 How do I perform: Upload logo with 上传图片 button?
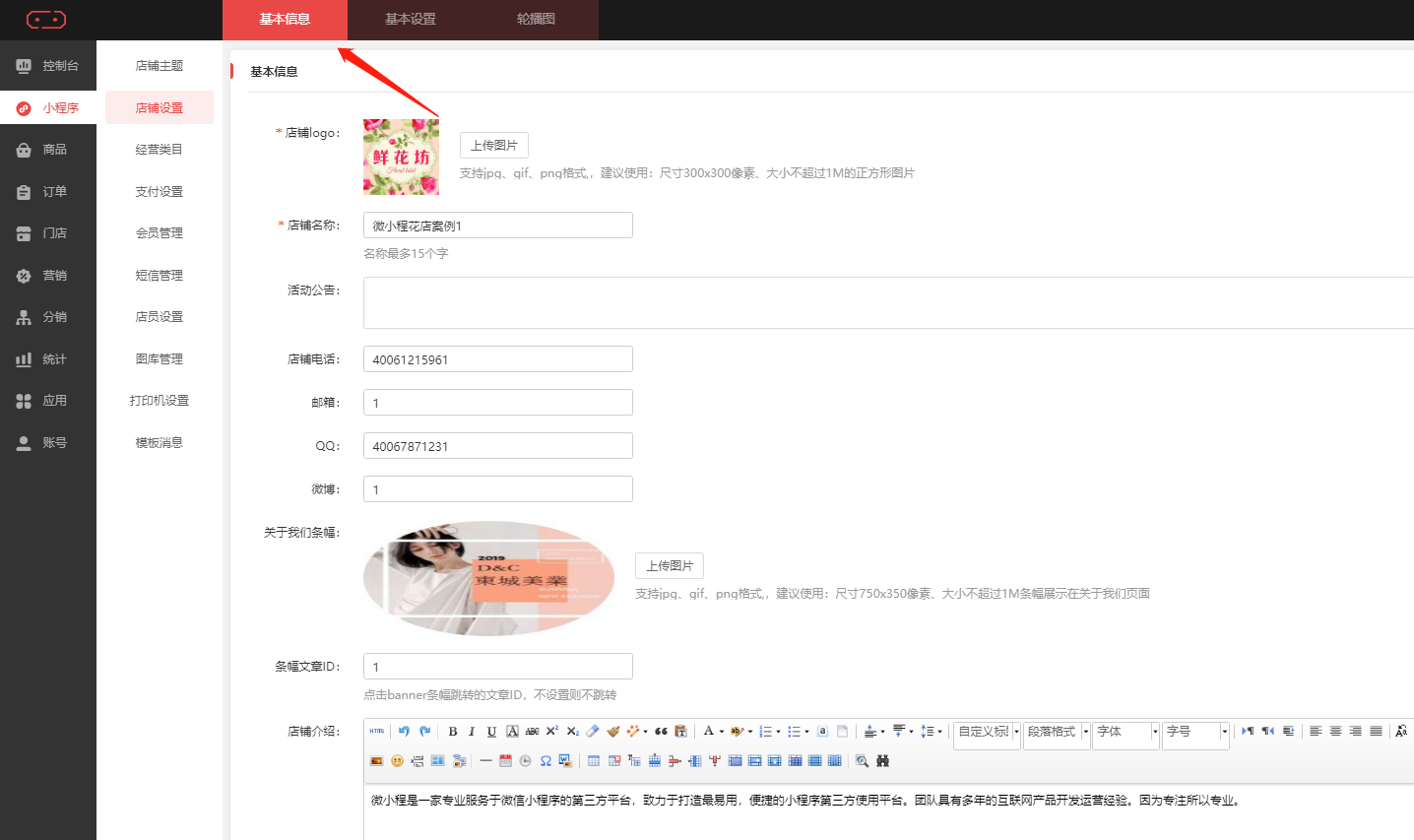tap(494, 145)
